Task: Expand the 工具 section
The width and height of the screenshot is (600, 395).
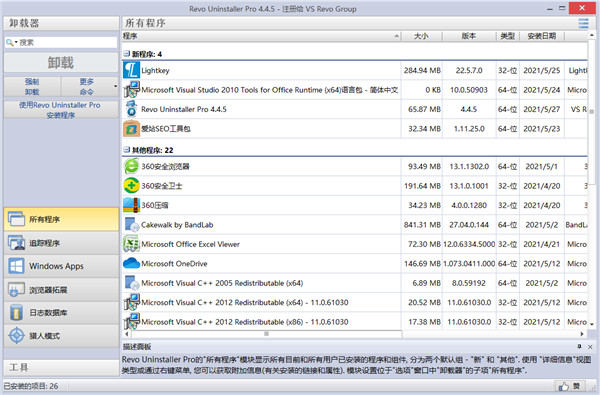Action: (x=61, y=367)
